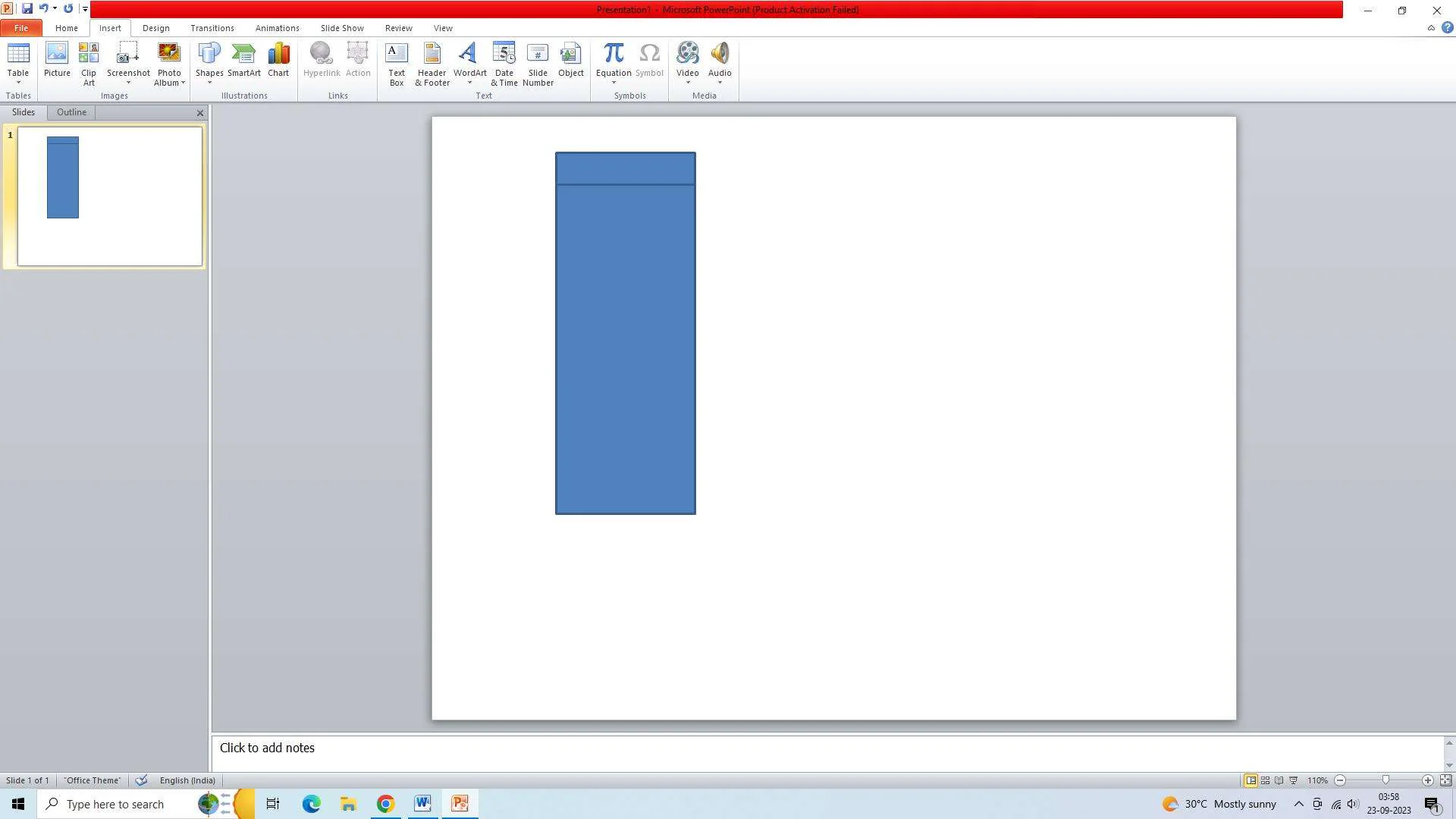The width and height of the screenshot is (1456, 819).
Task: Click the Slide 1 thumbnail in panel
Action: pyautogui.click(x=109, y=197)
